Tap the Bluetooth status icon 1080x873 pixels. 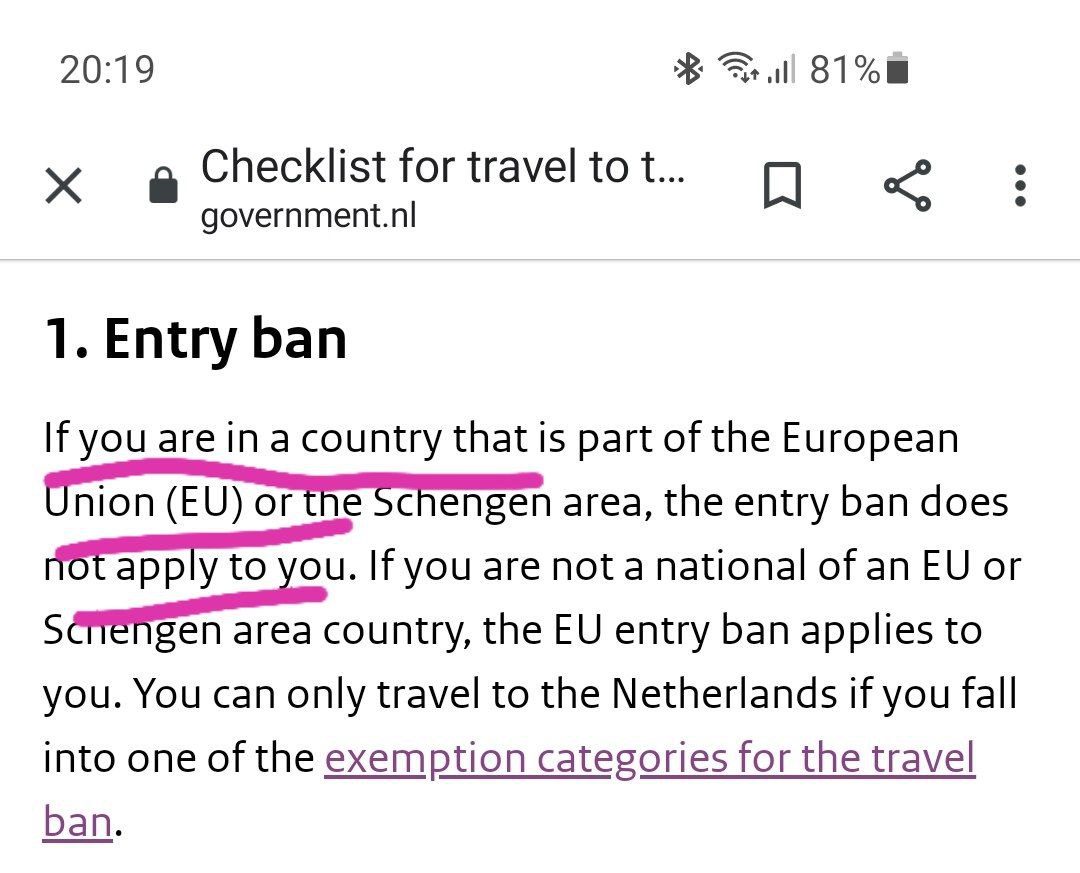688,69
